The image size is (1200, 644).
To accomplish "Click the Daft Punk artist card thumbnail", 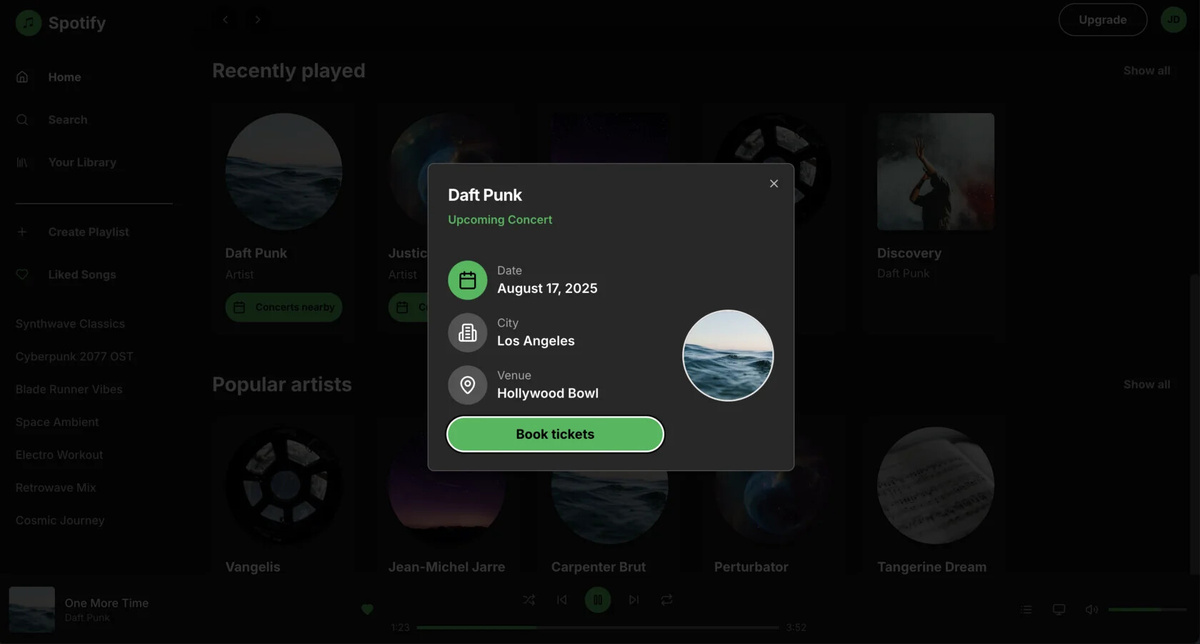I will 284,172.
